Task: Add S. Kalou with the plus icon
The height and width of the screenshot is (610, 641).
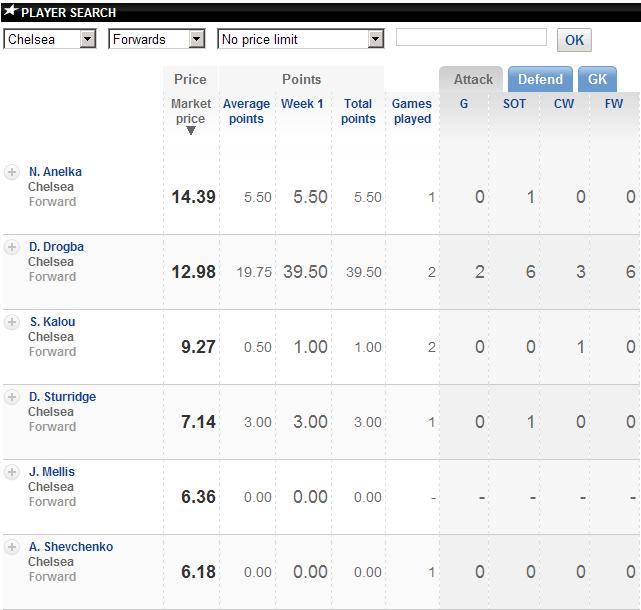Action: click(11, 322)
